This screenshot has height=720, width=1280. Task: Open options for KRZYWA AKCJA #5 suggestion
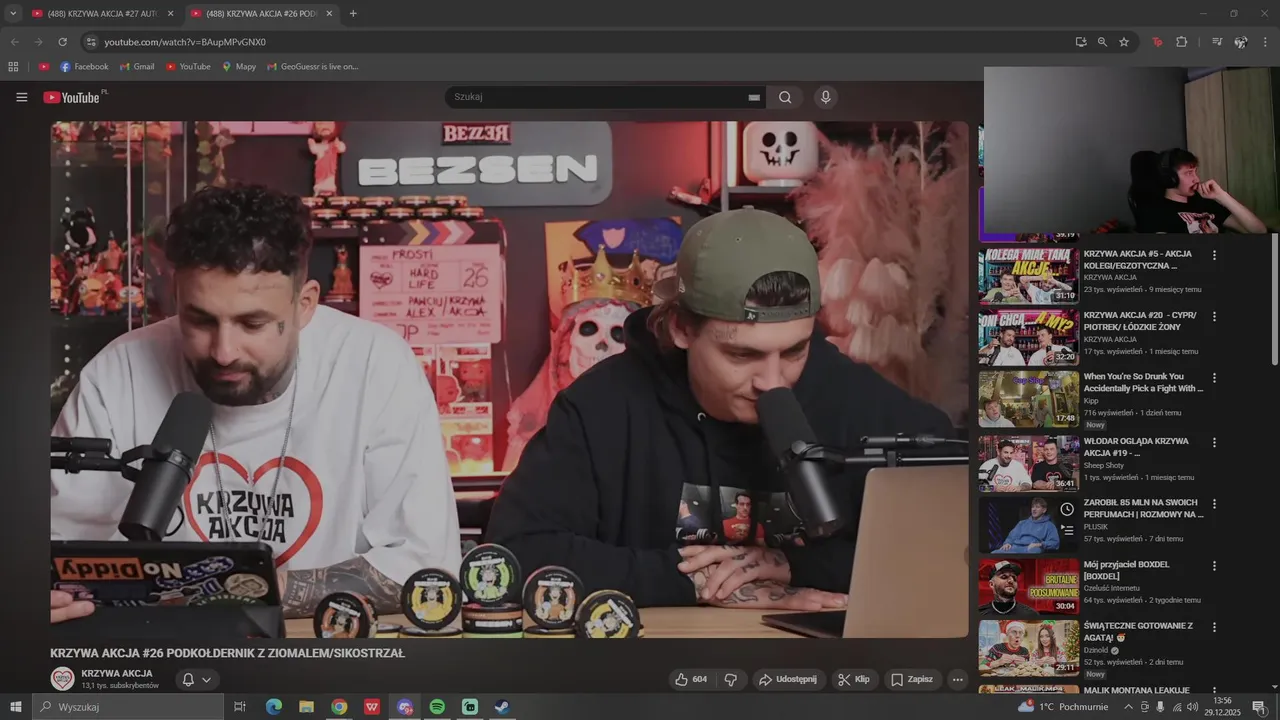tap(1214, 255)
